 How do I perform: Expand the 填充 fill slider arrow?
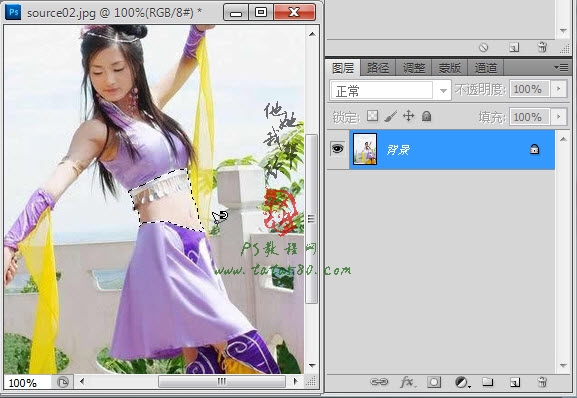[x=559, y=117]
